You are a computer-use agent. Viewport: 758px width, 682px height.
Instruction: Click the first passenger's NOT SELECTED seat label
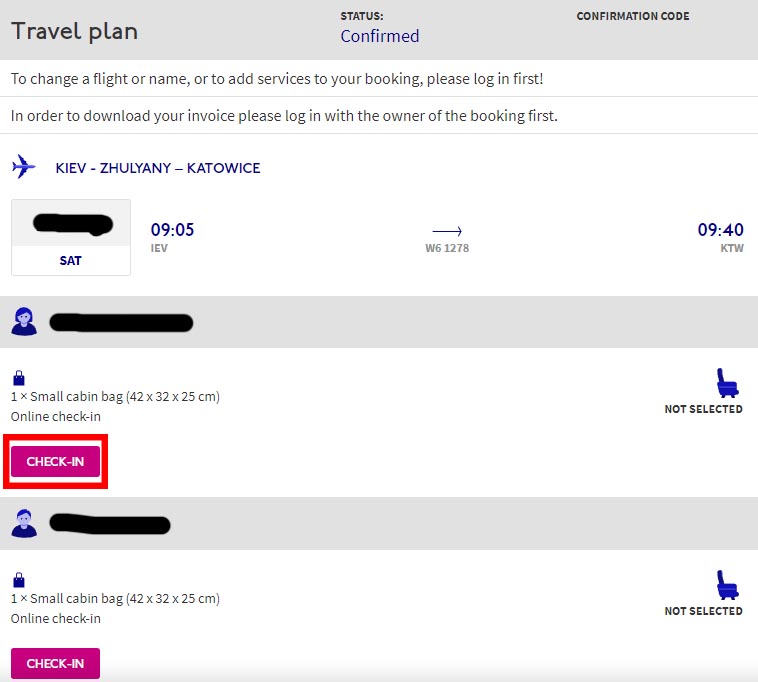click(x=703, y=409)
